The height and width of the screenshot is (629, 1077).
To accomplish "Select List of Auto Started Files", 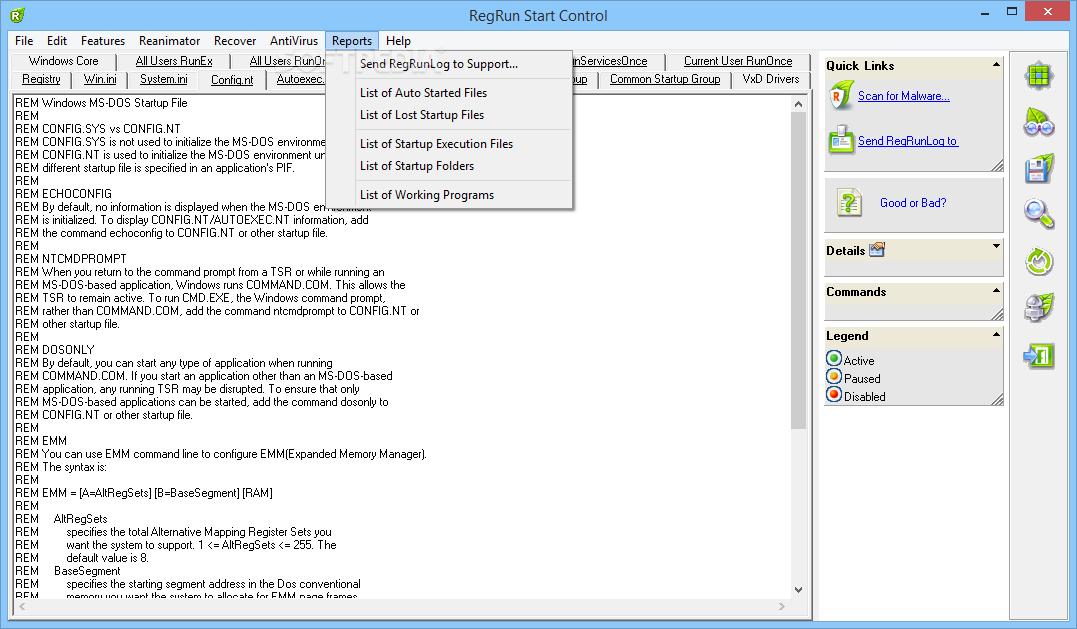I will (449, 93).
